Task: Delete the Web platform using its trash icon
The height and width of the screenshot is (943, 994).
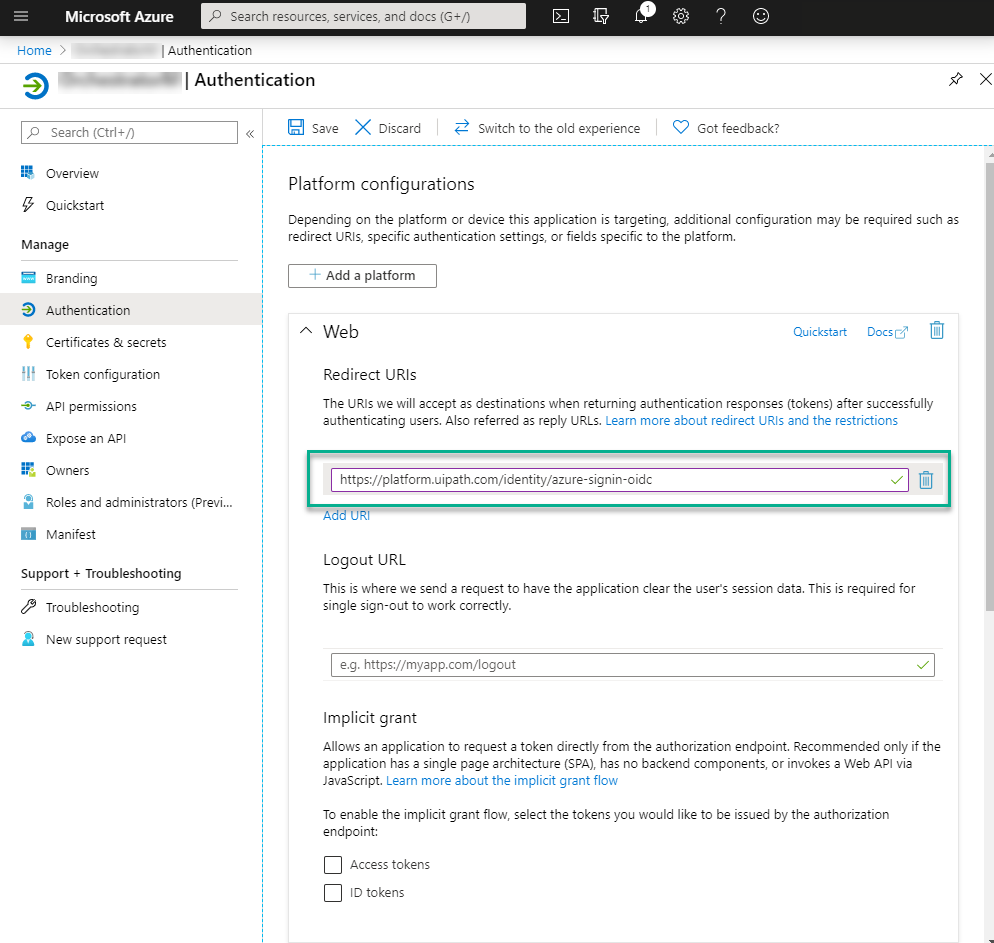Action: point(937,330)
